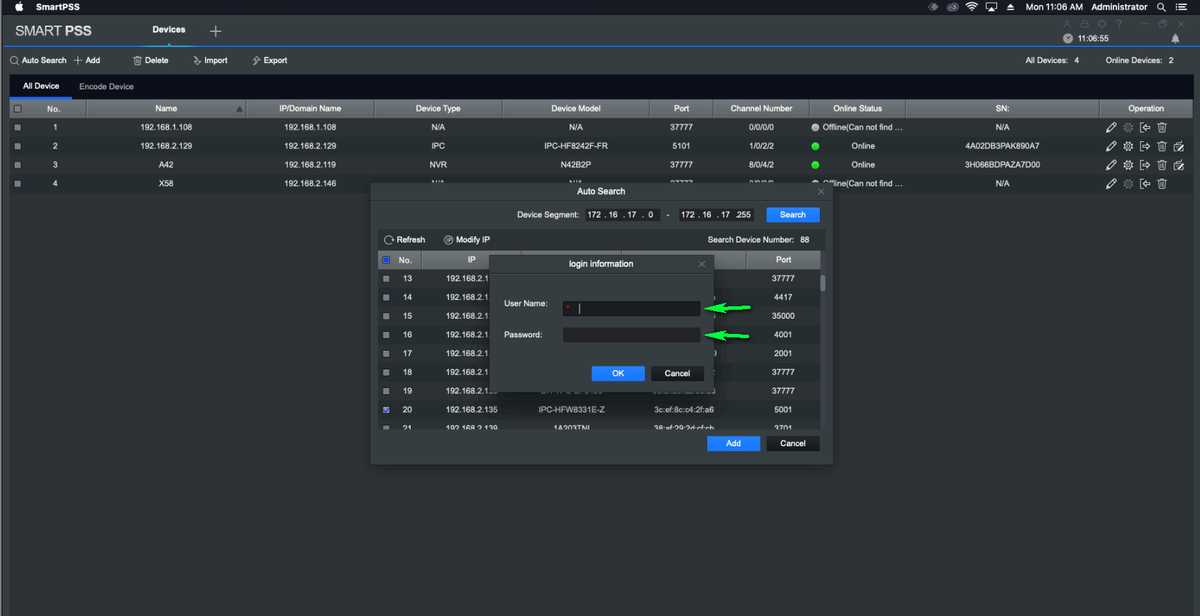This screenshot has width=1200, height=616.
Task: Switch to the Encode Device tab
Action: tap(106, 87)
